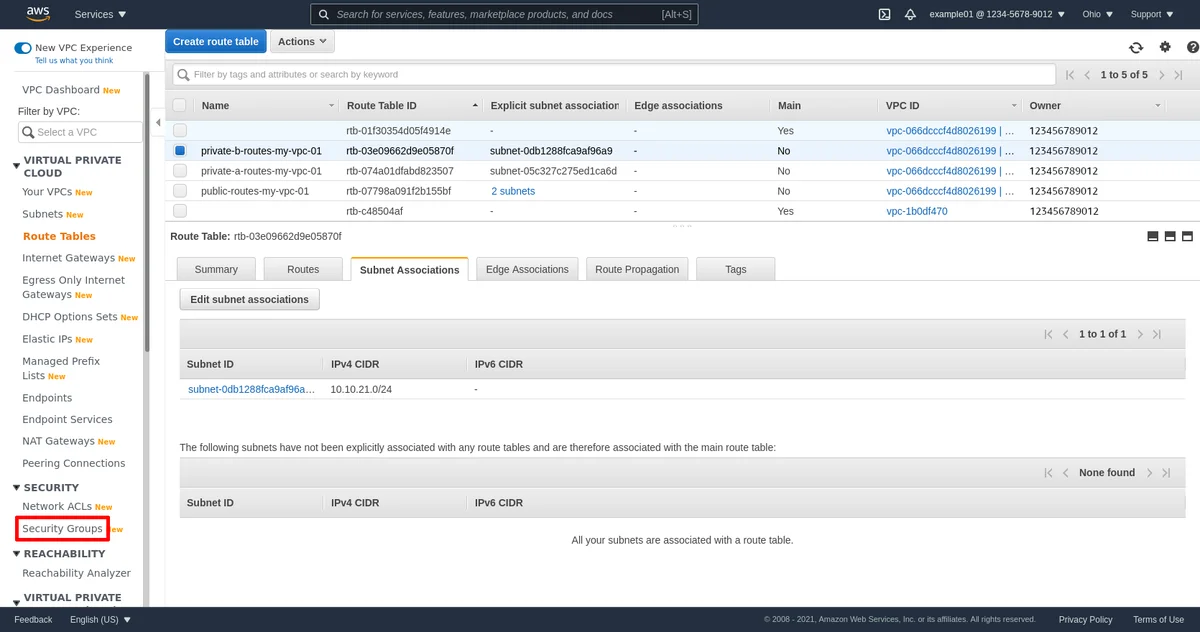This screenshot has height=632, width=1200.
Task: Open the Actions dropdown menu
Action: [302, 42]
